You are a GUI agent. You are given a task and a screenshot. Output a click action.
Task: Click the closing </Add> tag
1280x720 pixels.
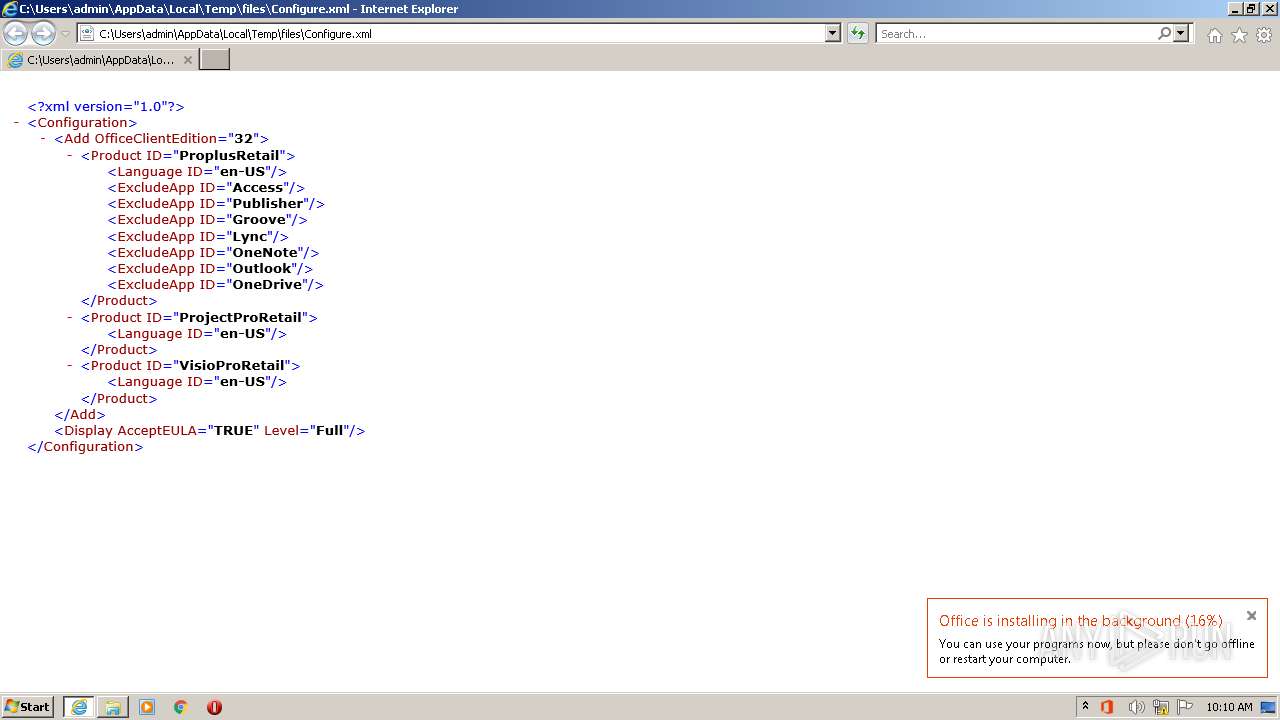pos(80,414)
